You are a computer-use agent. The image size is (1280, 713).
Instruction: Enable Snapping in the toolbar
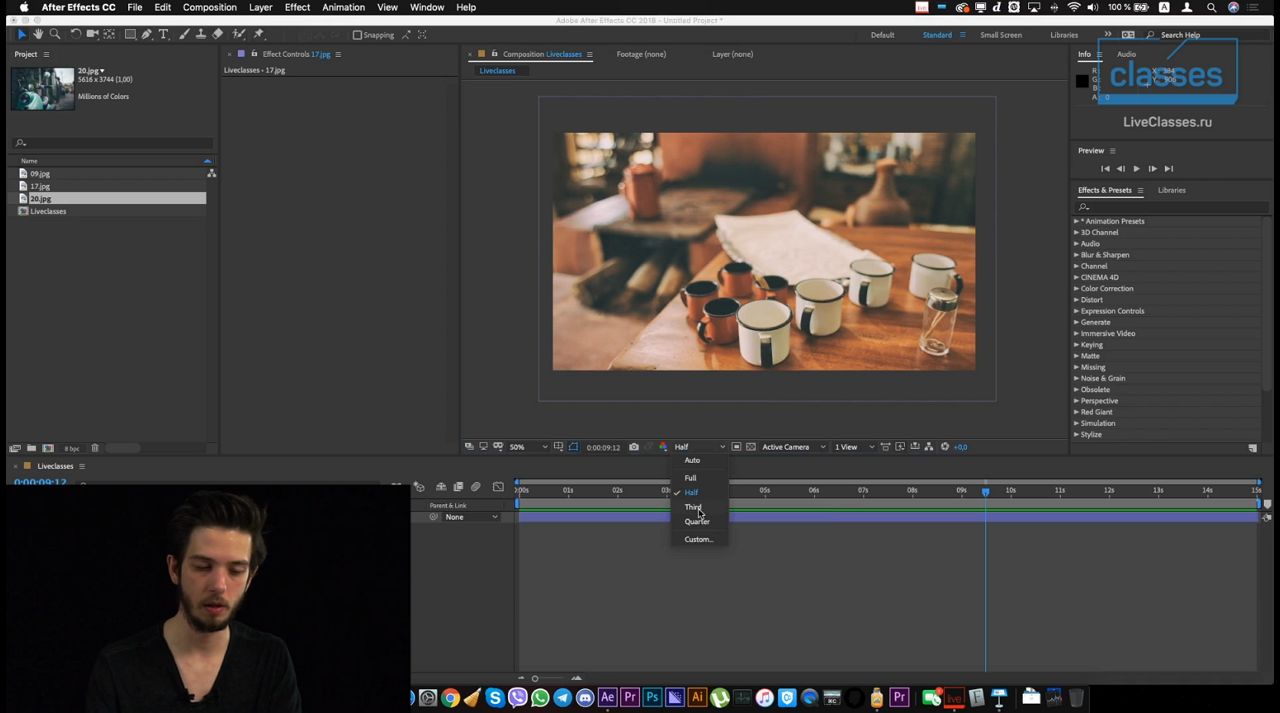pos(358,34)
